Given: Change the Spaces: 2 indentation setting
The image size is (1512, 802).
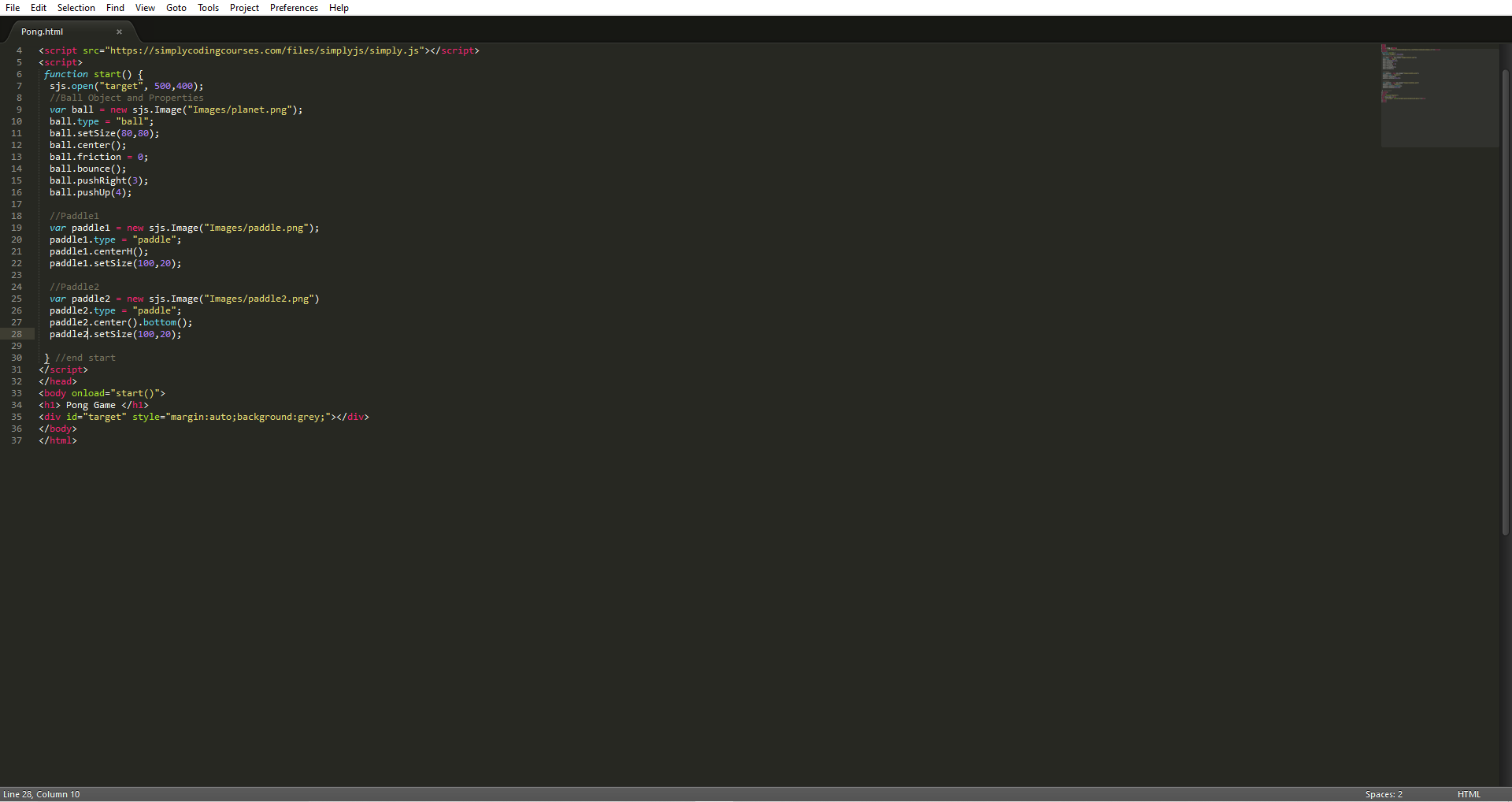Looking at the screenshot, I should (x=1384, y=794).
